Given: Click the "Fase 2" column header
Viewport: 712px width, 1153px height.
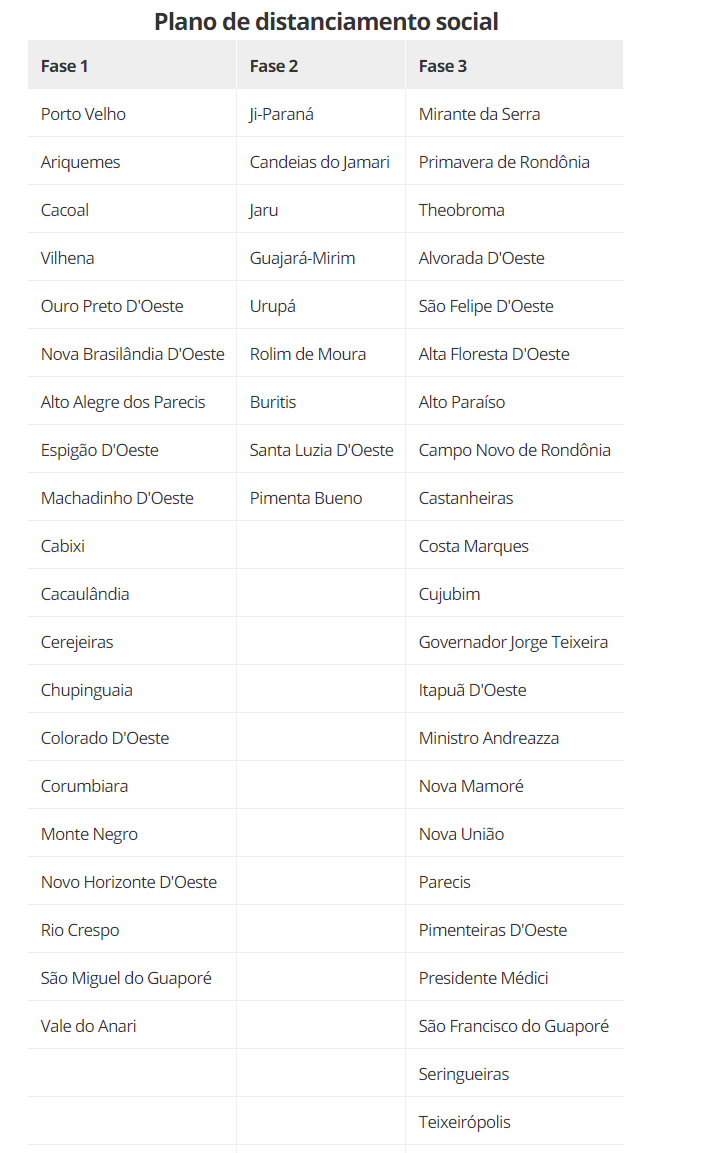Looking at the screenshot, I should point(274,66).
